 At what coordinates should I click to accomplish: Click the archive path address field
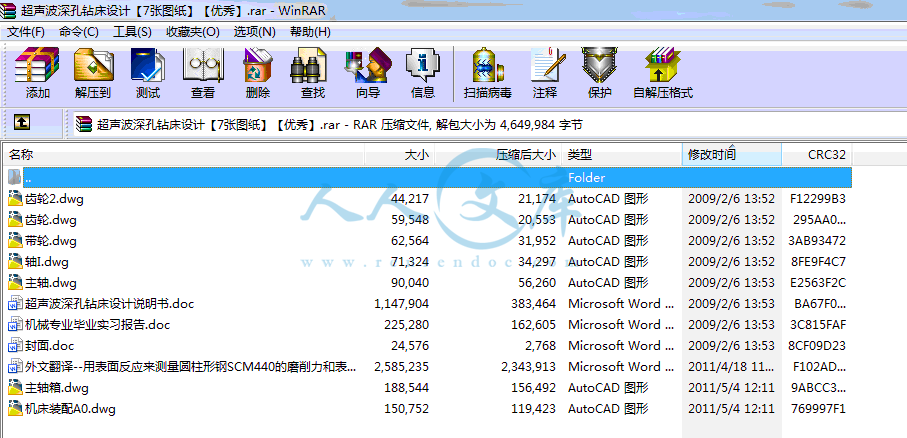(x=489, y=124)
